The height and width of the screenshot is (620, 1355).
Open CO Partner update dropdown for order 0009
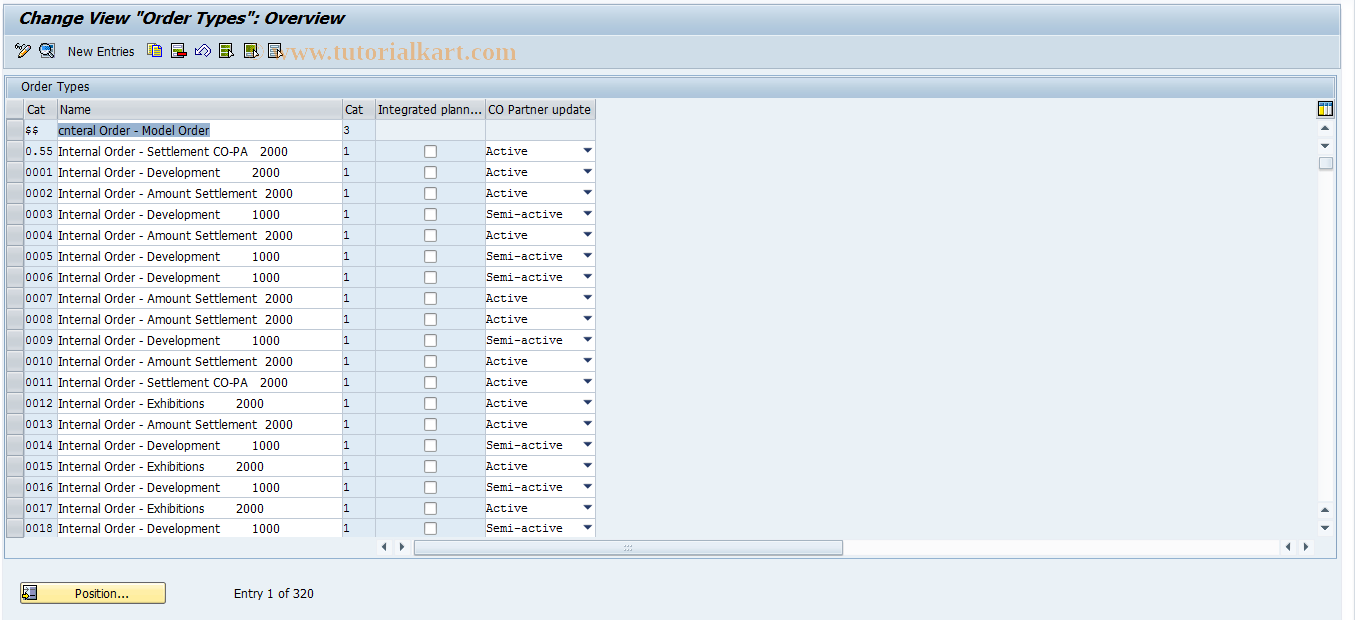pos(587,340)
